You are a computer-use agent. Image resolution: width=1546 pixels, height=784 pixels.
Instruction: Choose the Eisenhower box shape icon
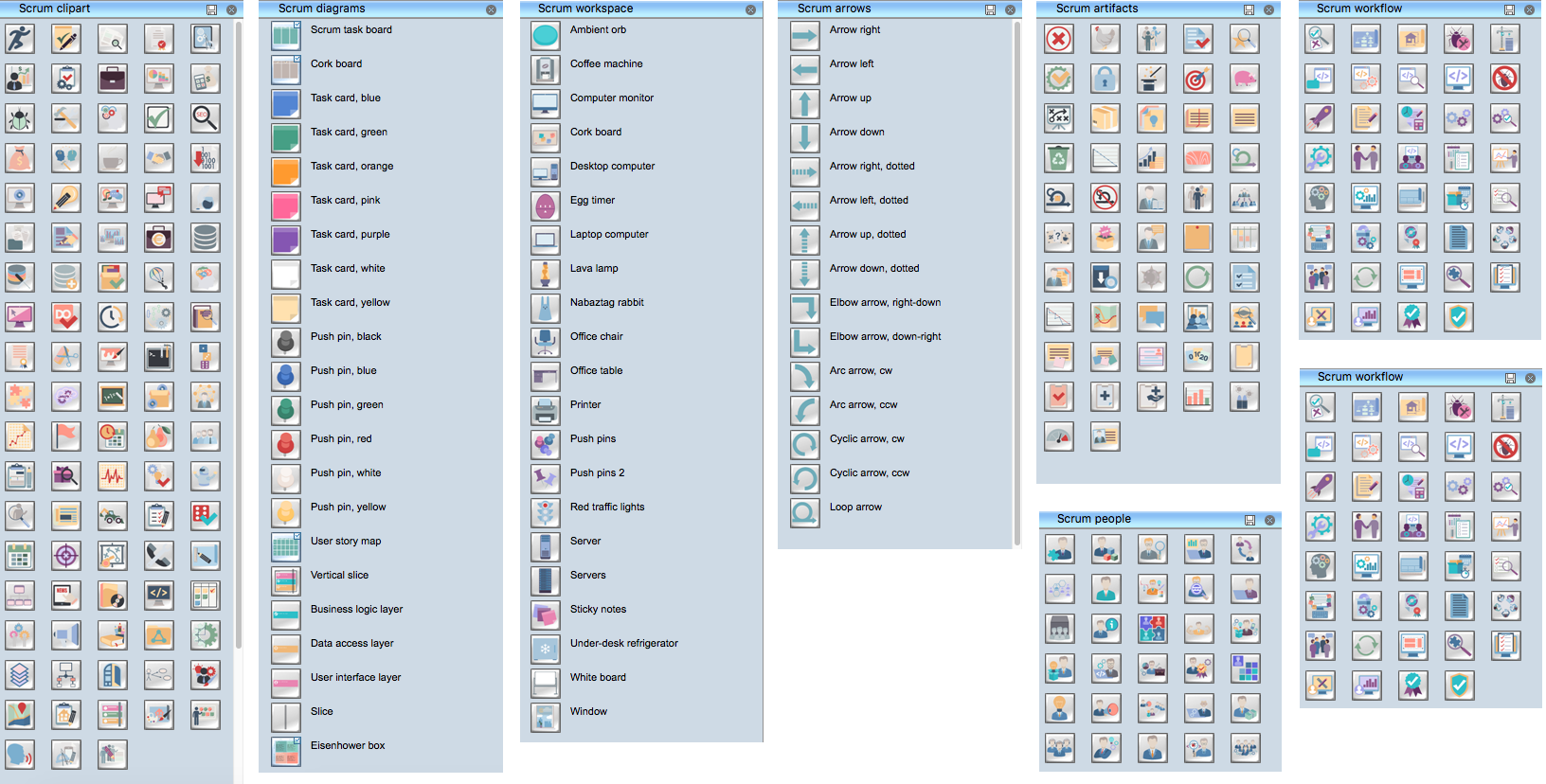click(x=286, y=752)
